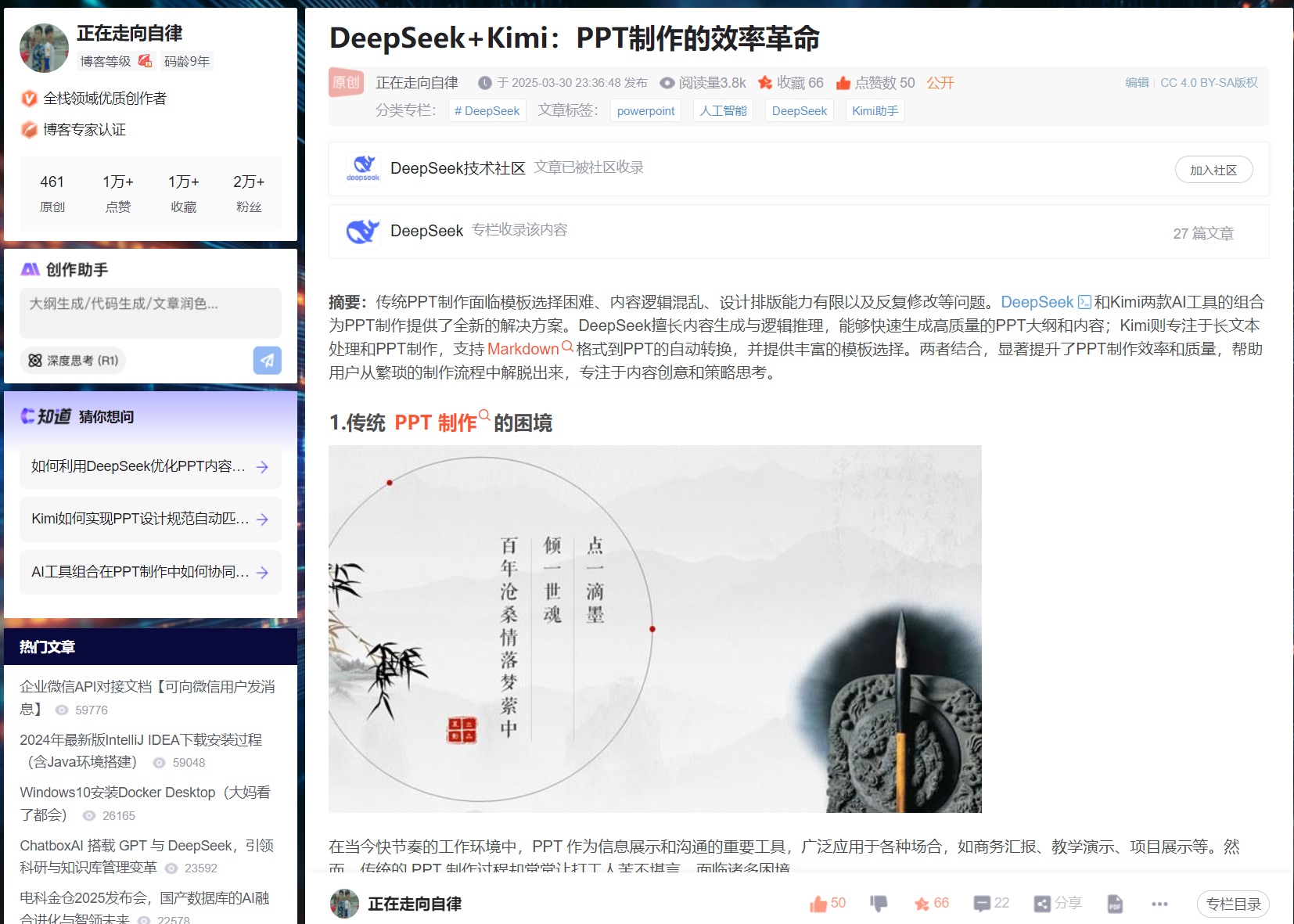Open question Kimi如何实现PPT设计规范自动匹配

(x=150, y=520)
